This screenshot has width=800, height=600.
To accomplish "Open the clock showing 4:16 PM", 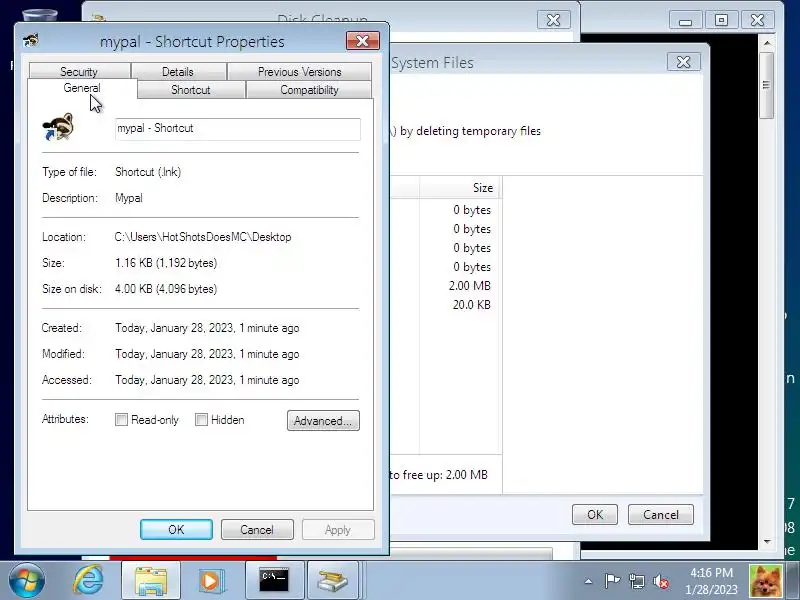I will click(x=711, y=581).
